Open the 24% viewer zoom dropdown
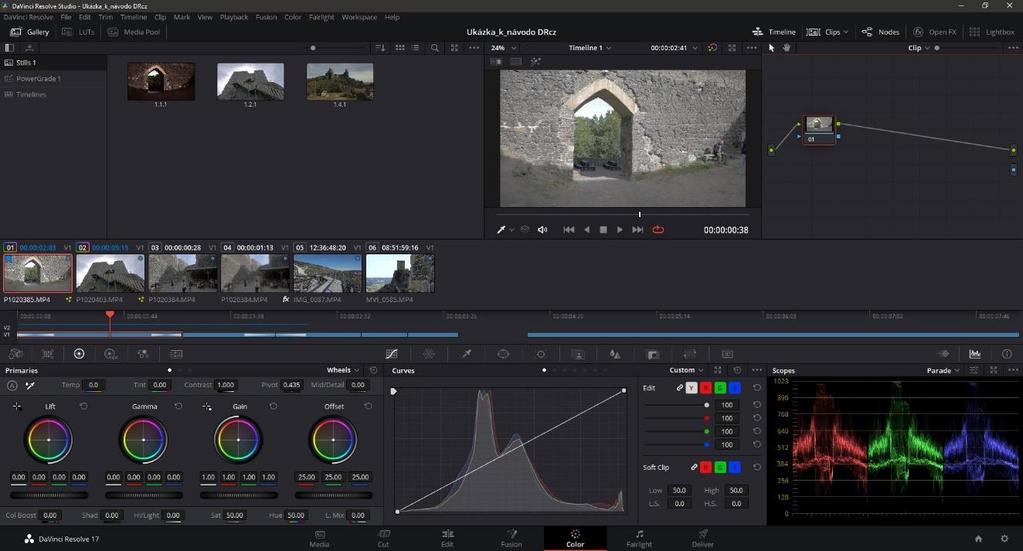1023x551 pixels. click(504, 48)
